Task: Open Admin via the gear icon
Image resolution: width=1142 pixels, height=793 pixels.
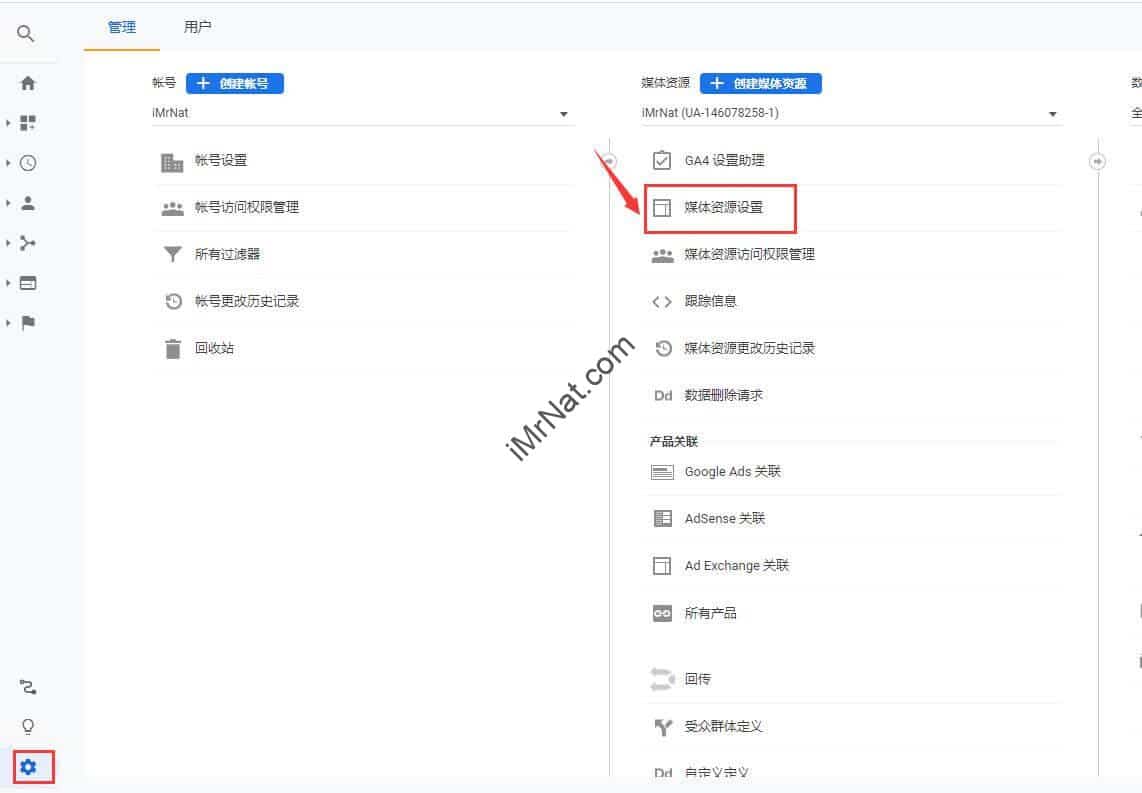Action: [x=28, y=767]
